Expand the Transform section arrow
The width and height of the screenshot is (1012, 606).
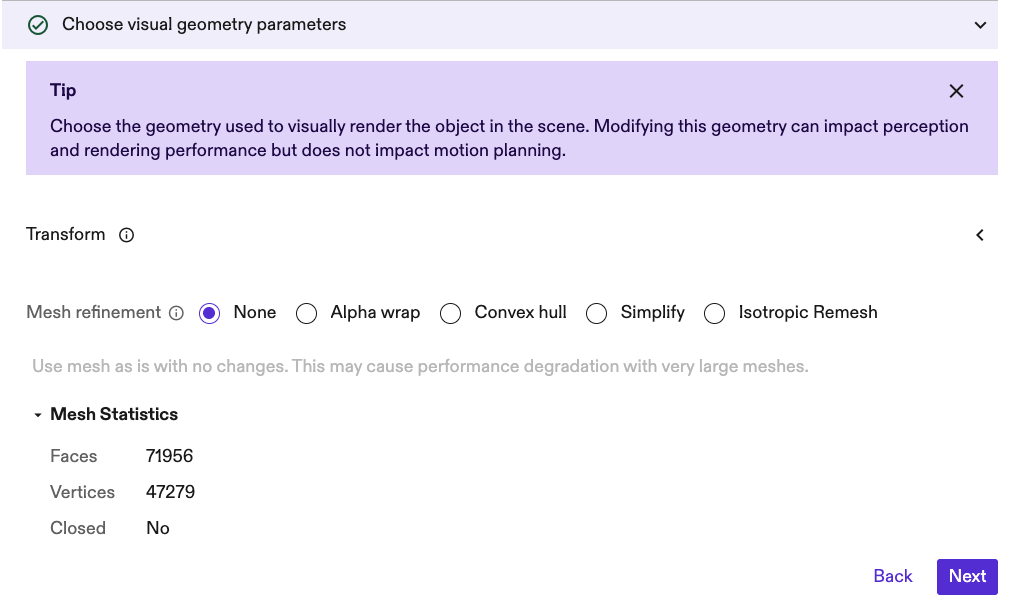(980, 235)
